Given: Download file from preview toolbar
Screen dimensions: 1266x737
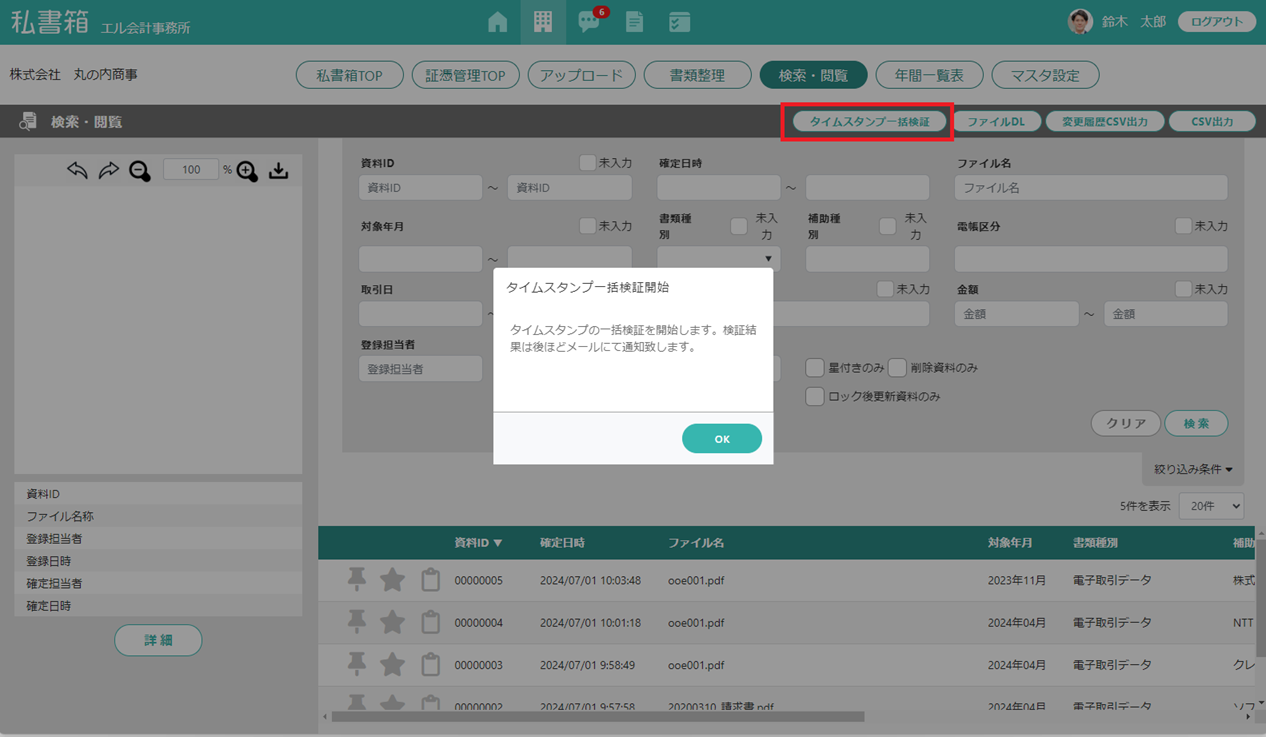Looking at the screenshot, I should tap(278, 170).
